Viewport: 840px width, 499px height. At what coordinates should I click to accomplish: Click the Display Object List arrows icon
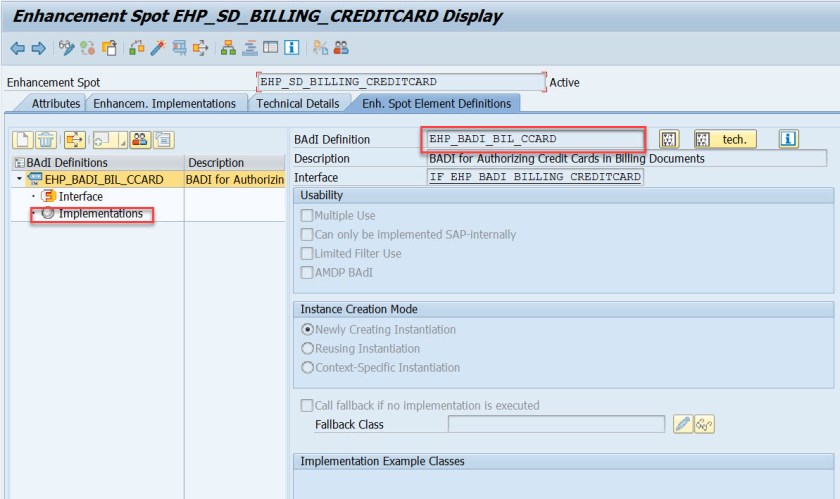pos(200,48)
